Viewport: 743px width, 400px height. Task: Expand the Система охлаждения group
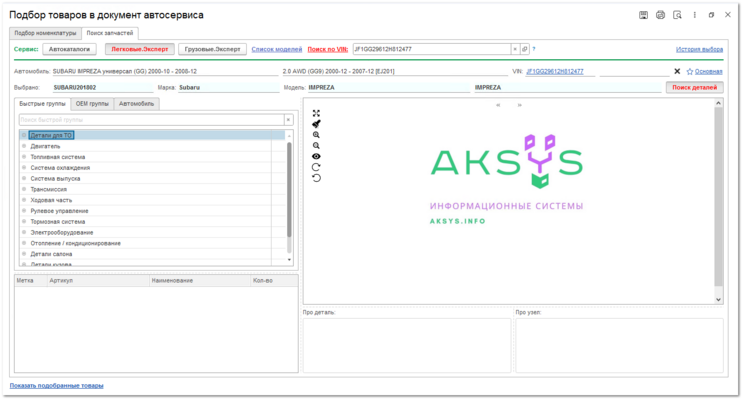click(24, 168)
